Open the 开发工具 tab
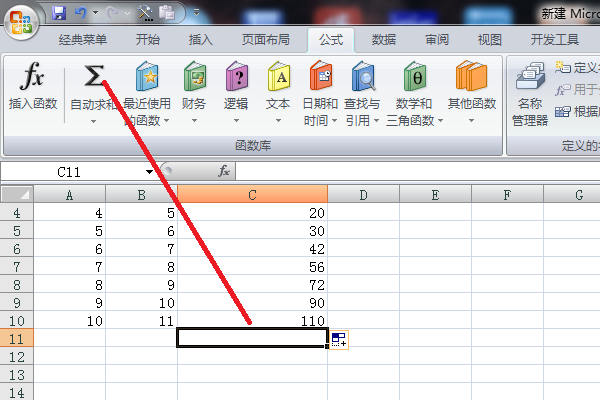The width and height of the screenshot is (600, 400). pyautogui.click(x=554, y=39)
